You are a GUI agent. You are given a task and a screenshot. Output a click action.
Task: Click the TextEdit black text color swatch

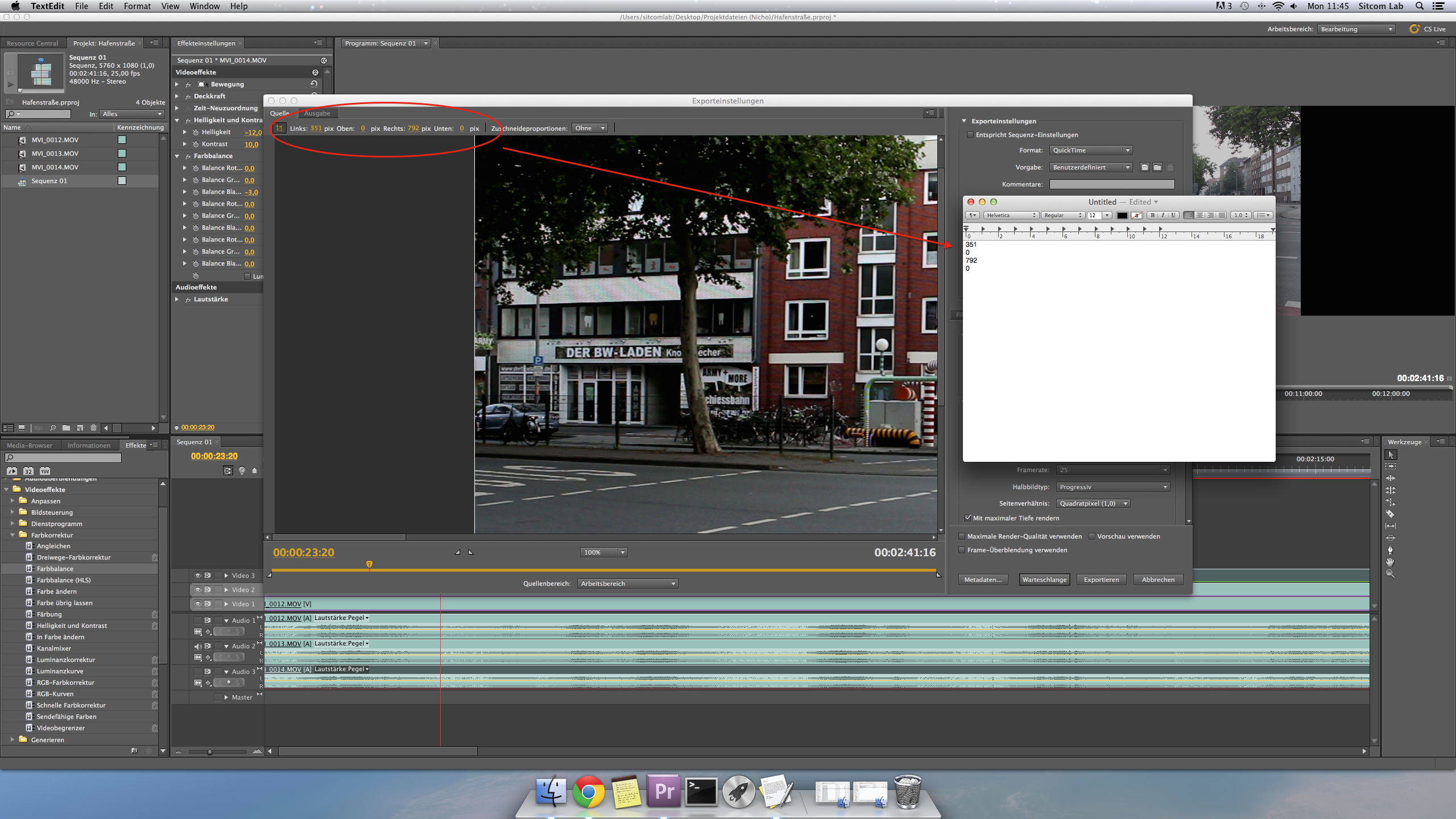coord(1122,215)
